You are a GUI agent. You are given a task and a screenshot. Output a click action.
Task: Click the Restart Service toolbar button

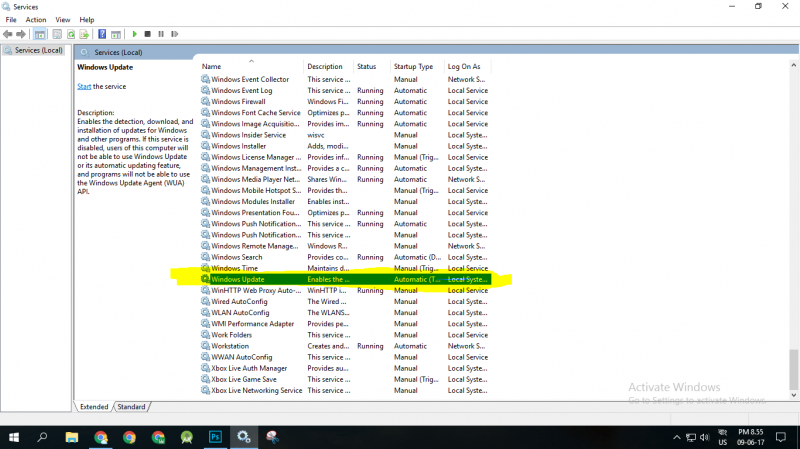[x=174, y=34]
